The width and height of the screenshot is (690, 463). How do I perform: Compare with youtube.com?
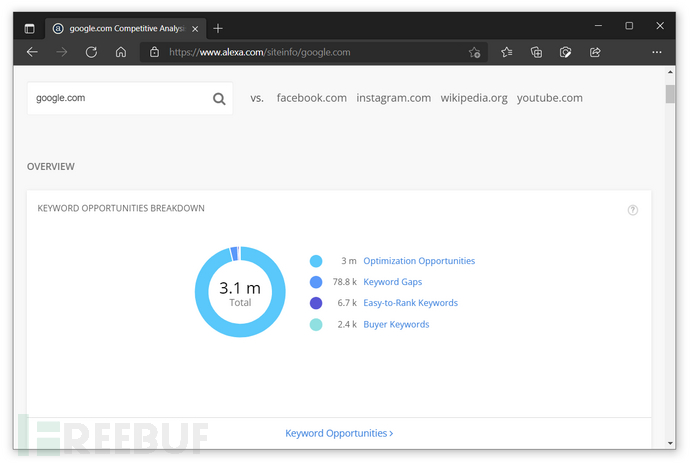(550, 98)
